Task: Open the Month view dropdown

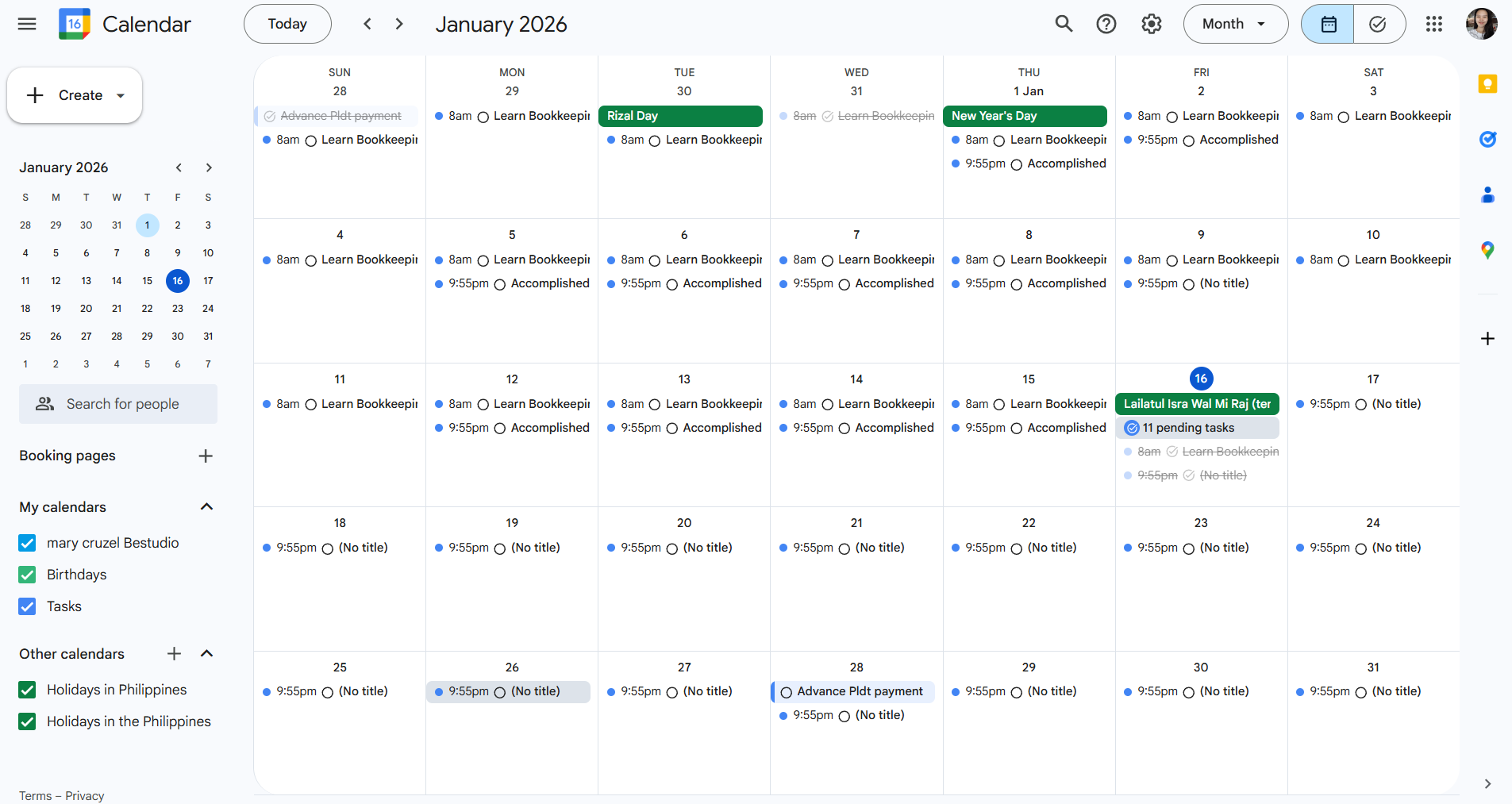Action: pyautogui.click(x=1235, y=24)
